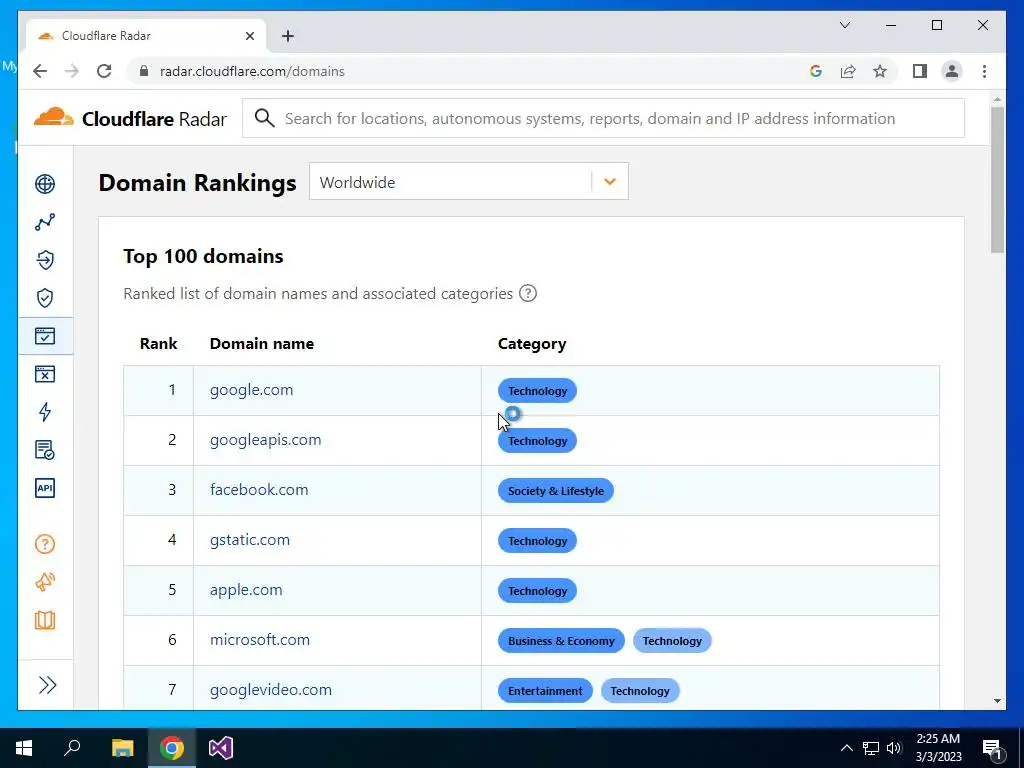Click the share page icon in address bar
1024x768 pixels.
848,71
